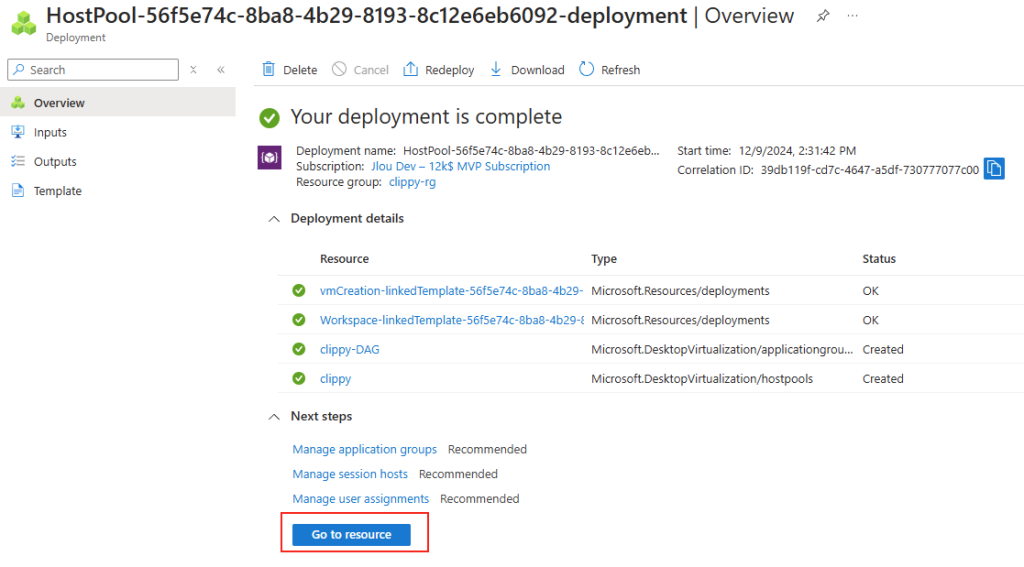Open the more options ellipsis in title
The width and height of the screenshot is (1024, 567).
coord(852,16)
